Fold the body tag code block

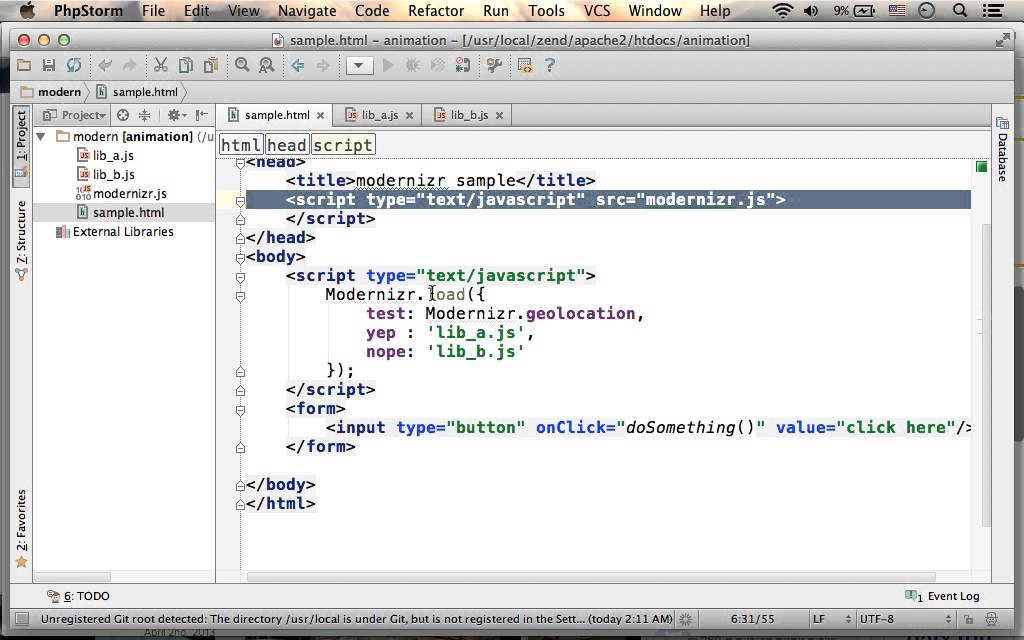coord(240,257)
